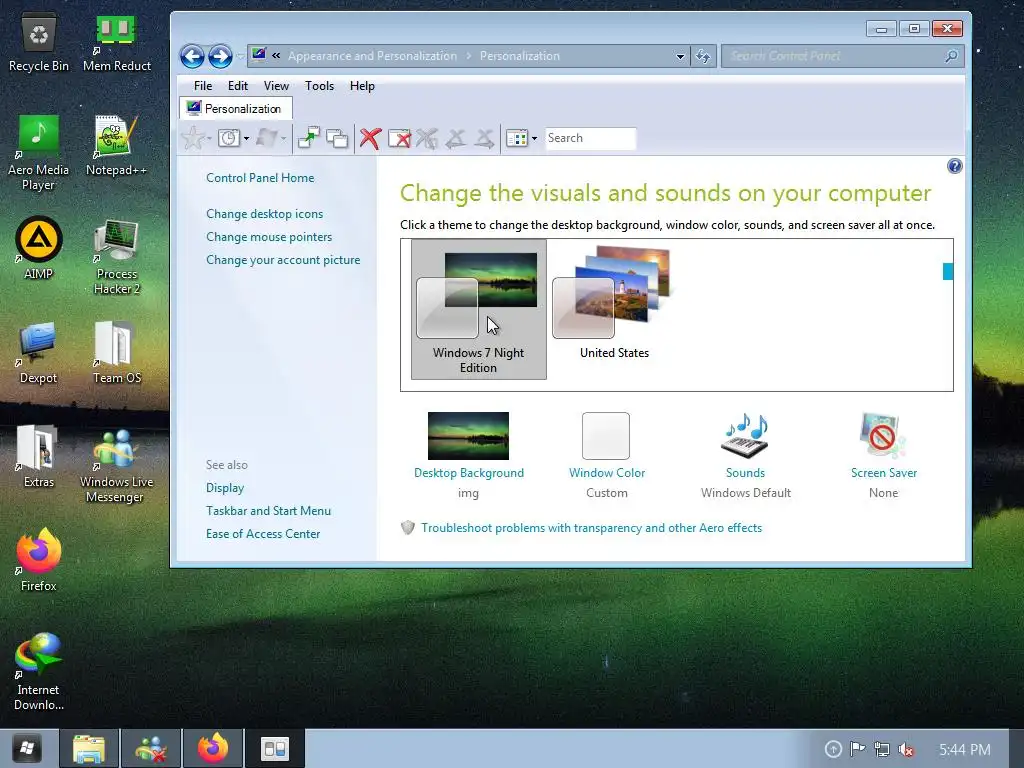Go forward with the blue Forward arrow
1024x768 pixels.
pyautogui.click(x=220, y=56)
